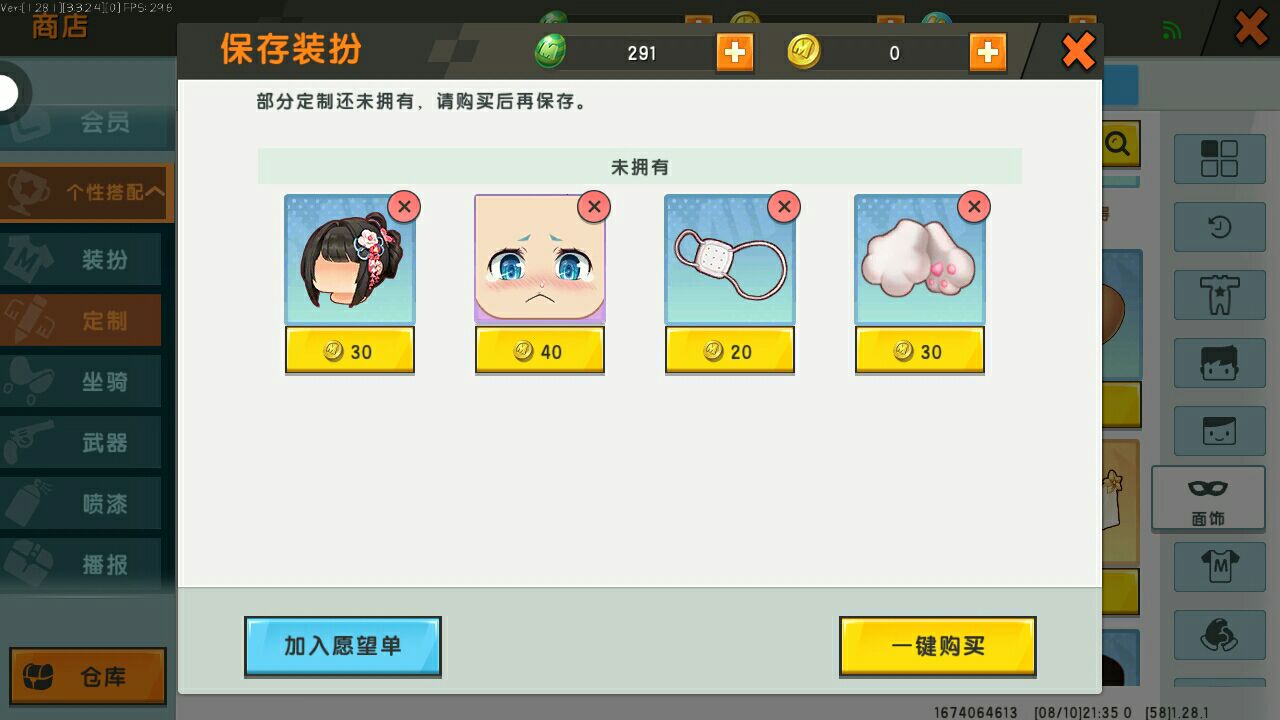This screenshot has width=1280, height=720.
Task: Open the face accessory mask category
Action: pyautogui.click(x=1208, y=499)
